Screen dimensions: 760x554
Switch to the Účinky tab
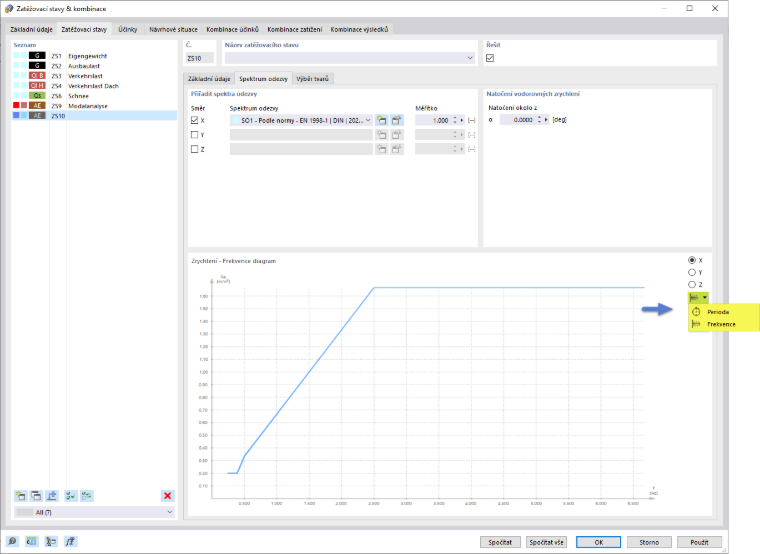[127, 30]
